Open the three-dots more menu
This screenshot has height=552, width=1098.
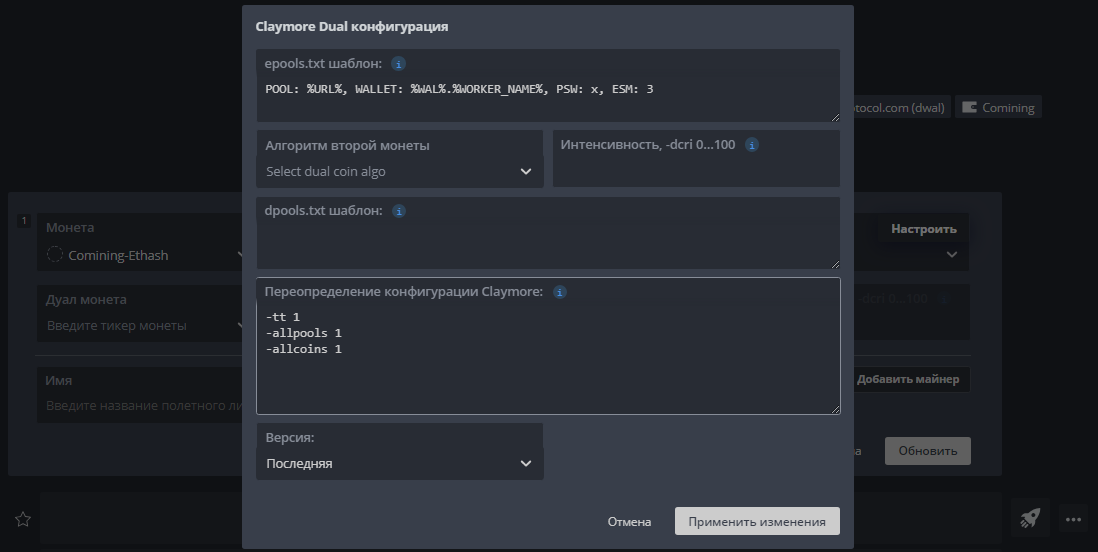tap(1073, 519)
